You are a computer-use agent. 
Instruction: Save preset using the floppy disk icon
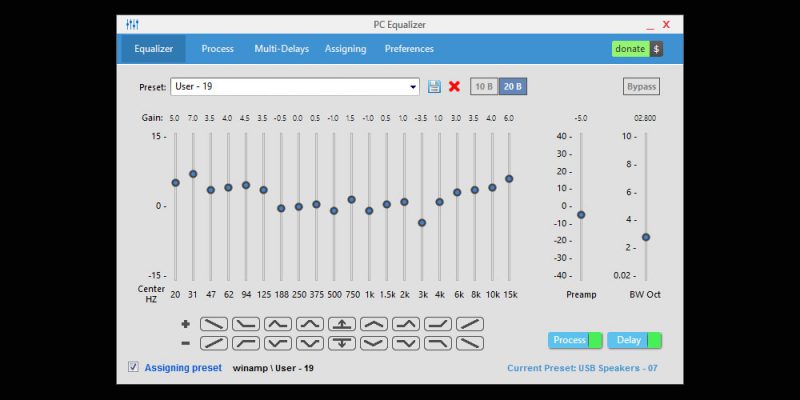coord(434,87)
